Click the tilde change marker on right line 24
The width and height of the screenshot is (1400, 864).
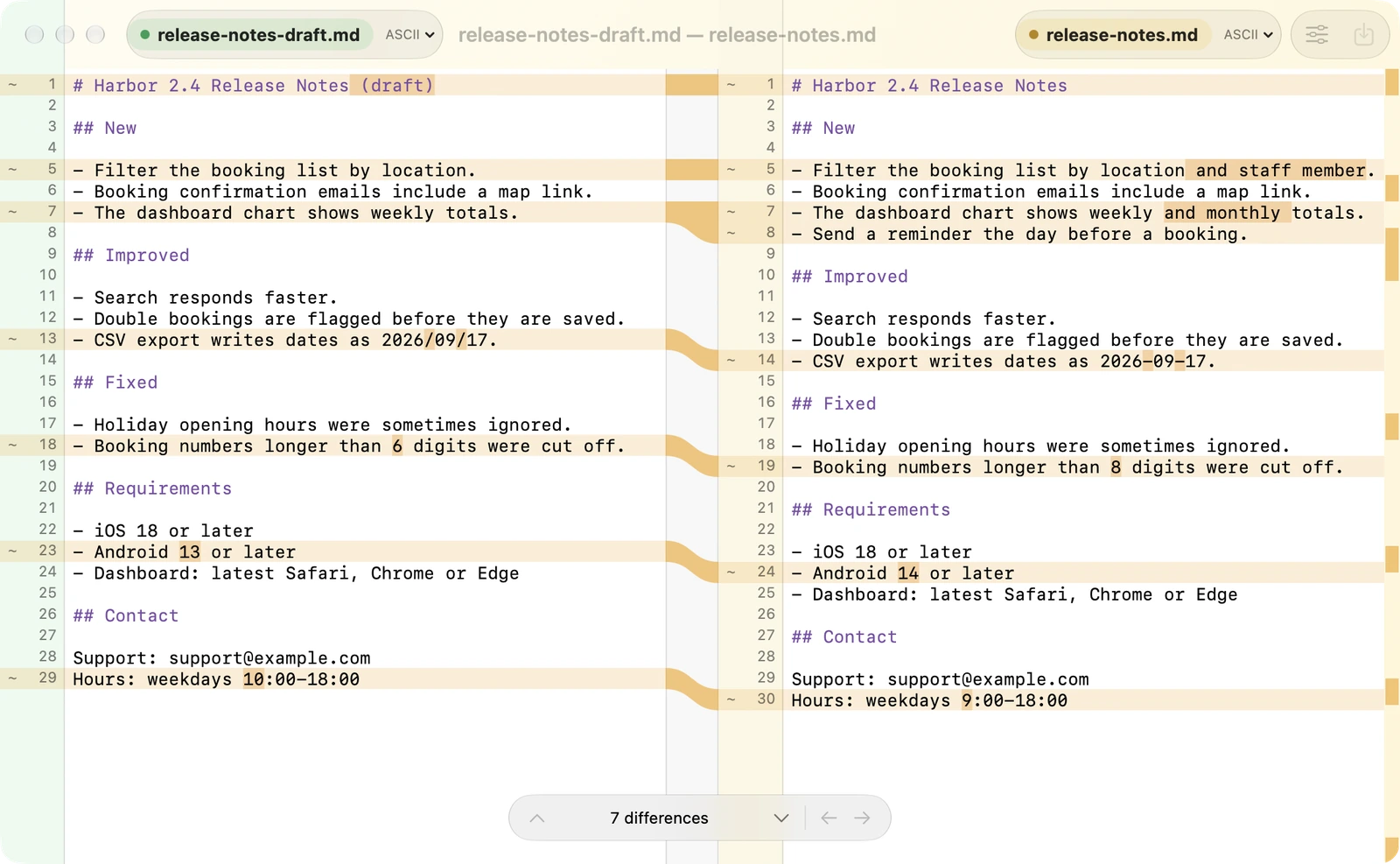click(731, 572)
